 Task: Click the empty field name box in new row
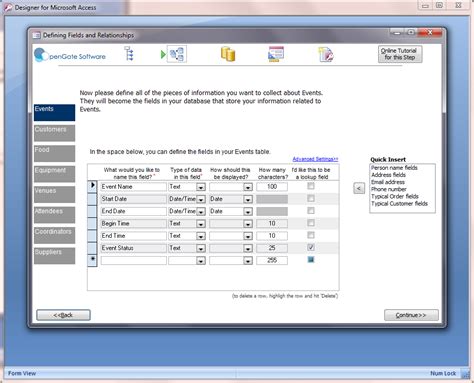[x=134, y=260]
